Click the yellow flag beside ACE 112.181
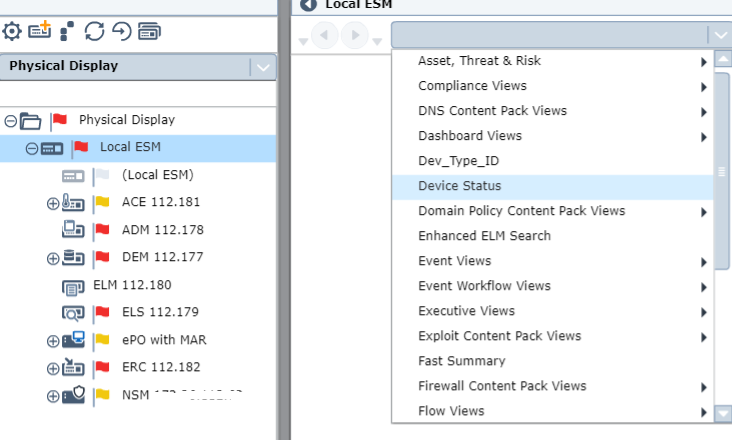732x440 pixels. click(102, 202)
